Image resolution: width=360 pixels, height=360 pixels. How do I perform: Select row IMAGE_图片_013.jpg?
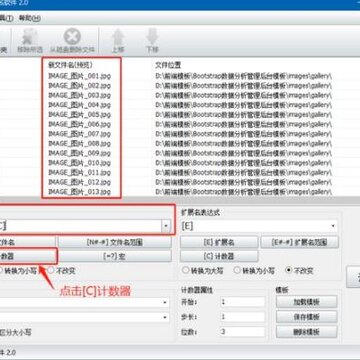pos(79,192)
